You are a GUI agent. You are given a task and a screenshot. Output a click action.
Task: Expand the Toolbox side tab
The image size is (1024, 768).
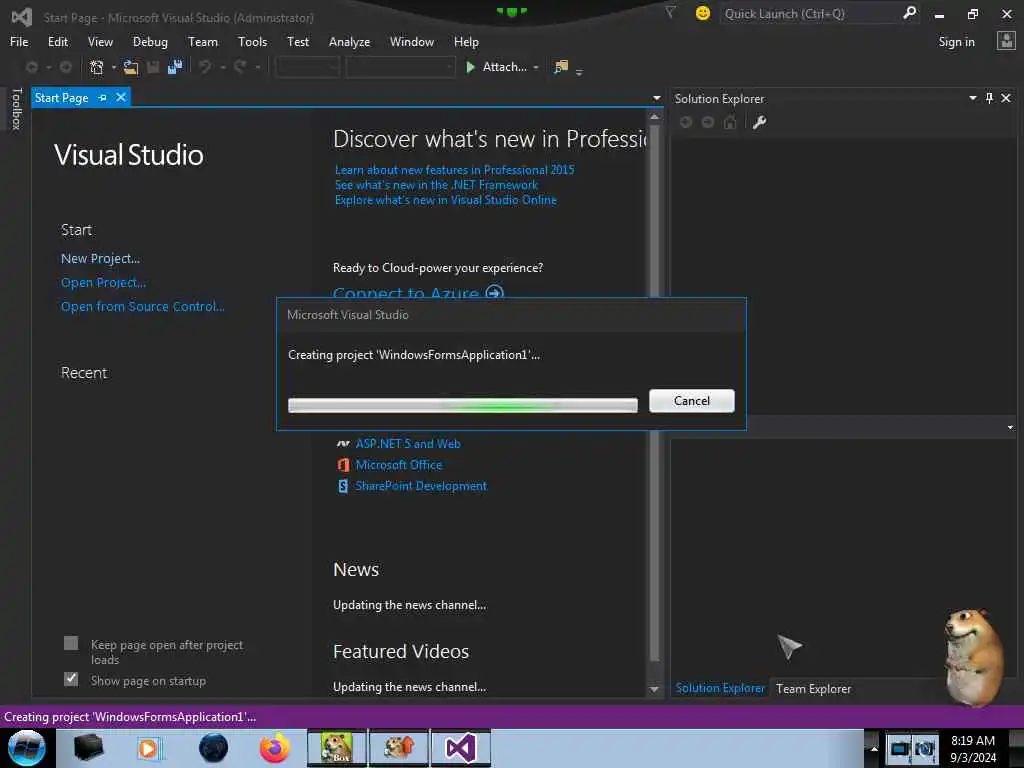tap(17, 108)
